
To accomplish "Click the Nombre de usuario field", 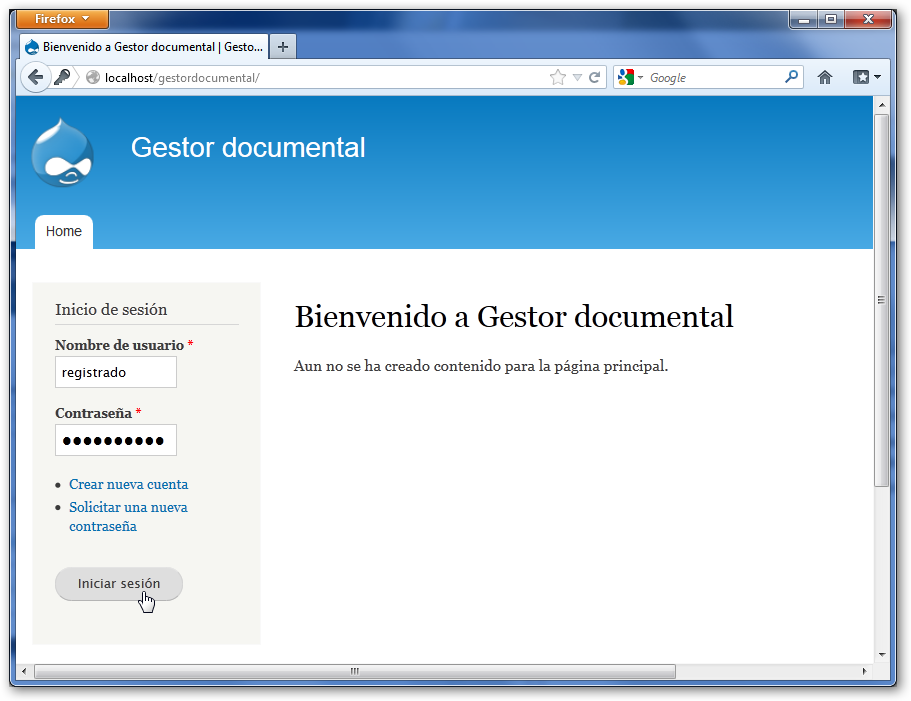I will click(x=116, y=372).
